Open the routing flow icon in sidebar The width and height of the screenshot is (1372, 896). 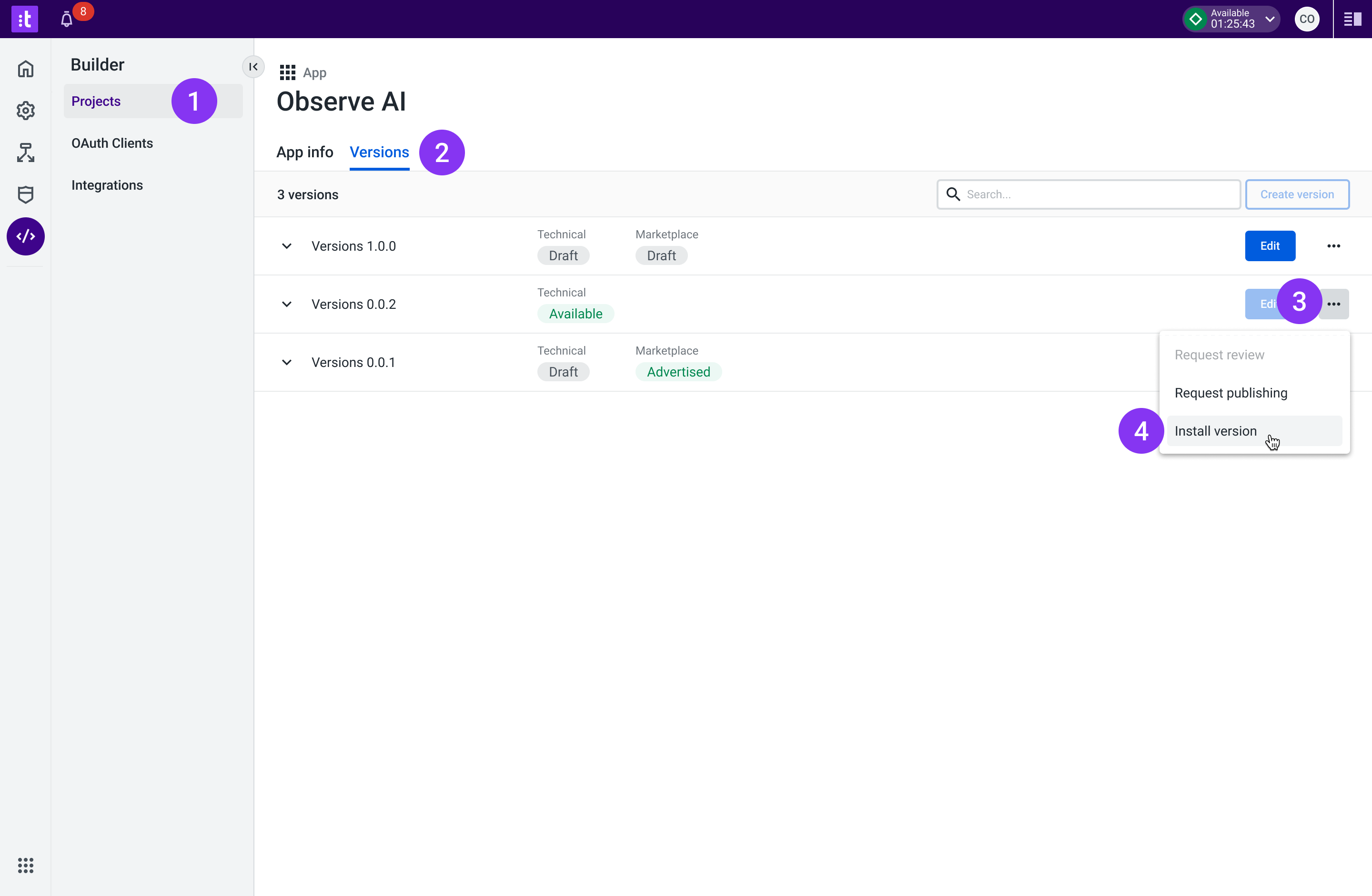click(25, 153)
